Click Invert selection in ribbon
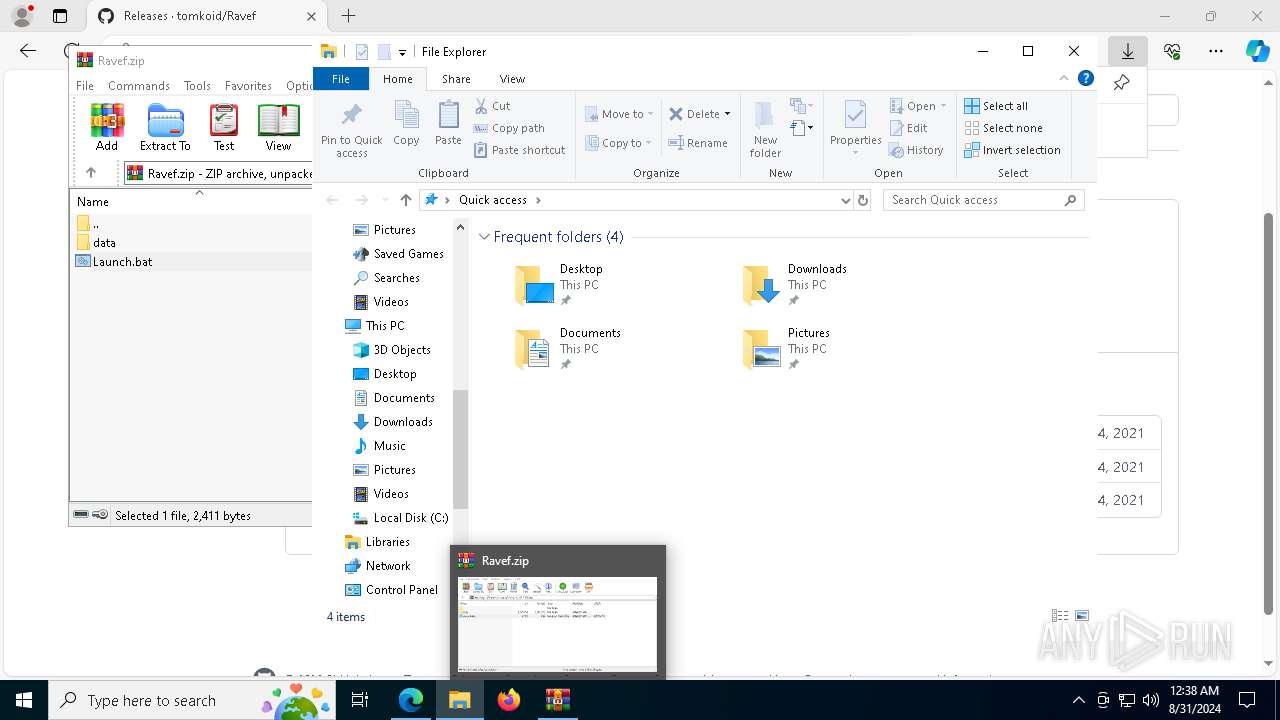The width and height of the screenshot is (1280, 720). 1012,150
